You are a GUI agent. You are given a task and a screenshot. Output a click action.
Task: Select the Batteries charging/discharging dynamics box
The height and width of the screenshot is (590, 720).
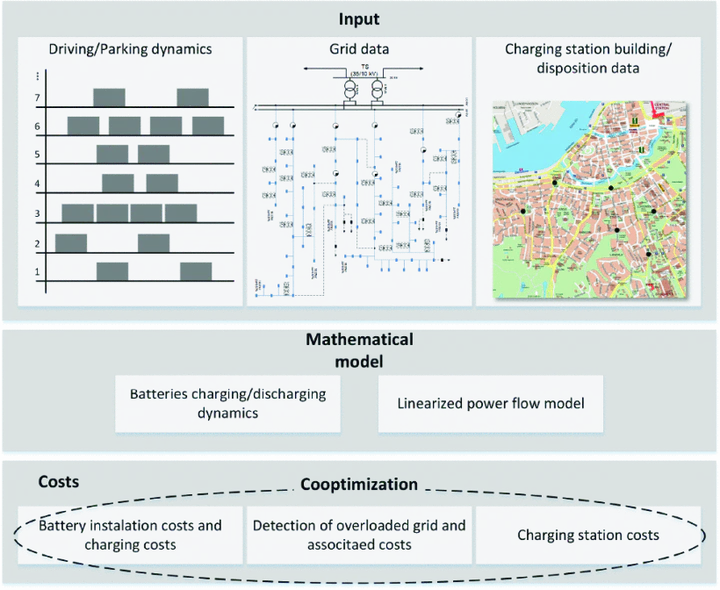pyautogui.click(x=234, y=402)
